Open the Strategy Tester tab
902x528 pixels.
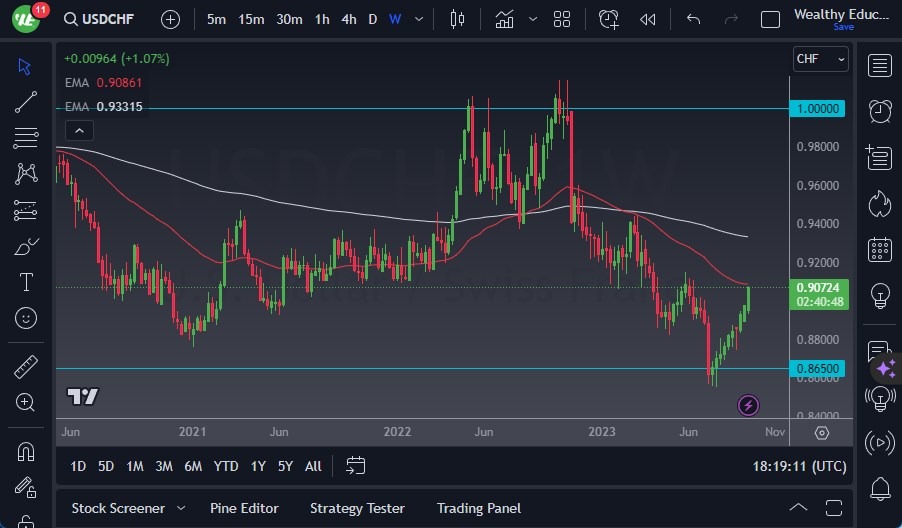357,508
